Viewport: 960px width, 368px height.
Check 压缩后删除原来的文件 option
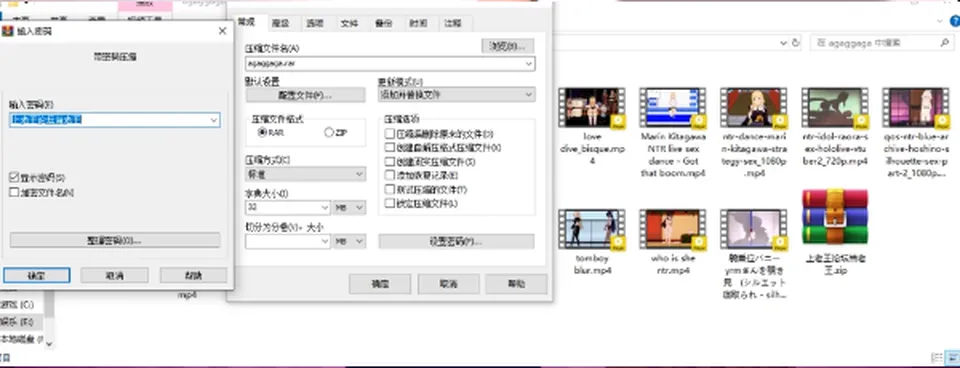[389, 133]
